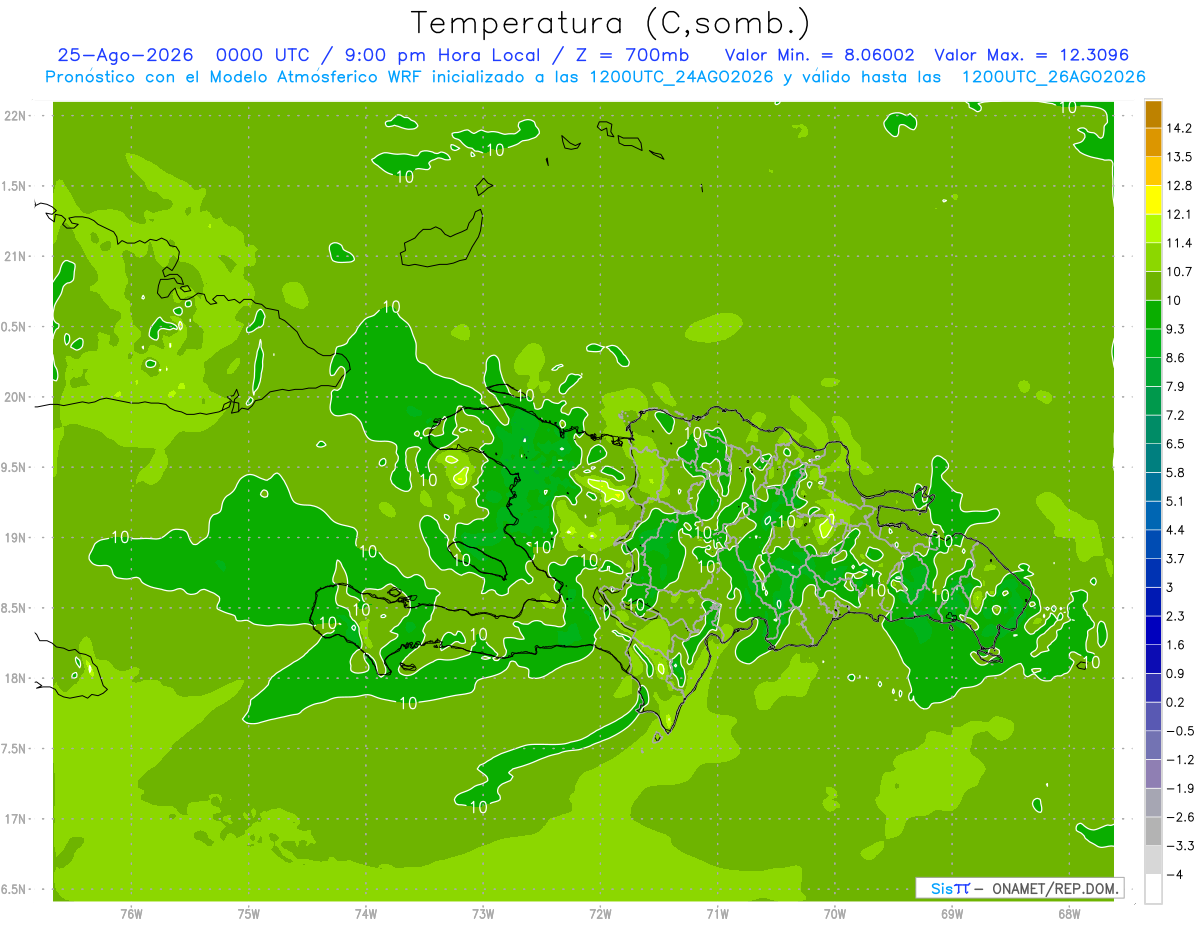The width and height of the screenshot is (1200, 927).
Task: Click the 4.4 colorbar value
Action: [1175, 530]
